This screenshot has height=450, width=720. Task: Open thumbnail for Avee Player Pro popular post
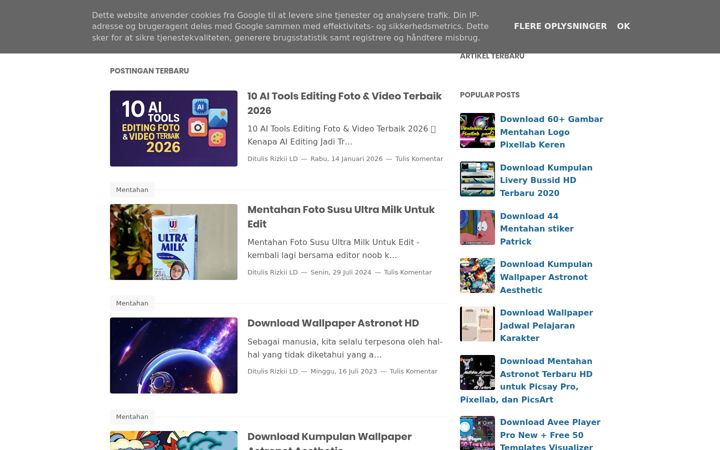(478, 433)
